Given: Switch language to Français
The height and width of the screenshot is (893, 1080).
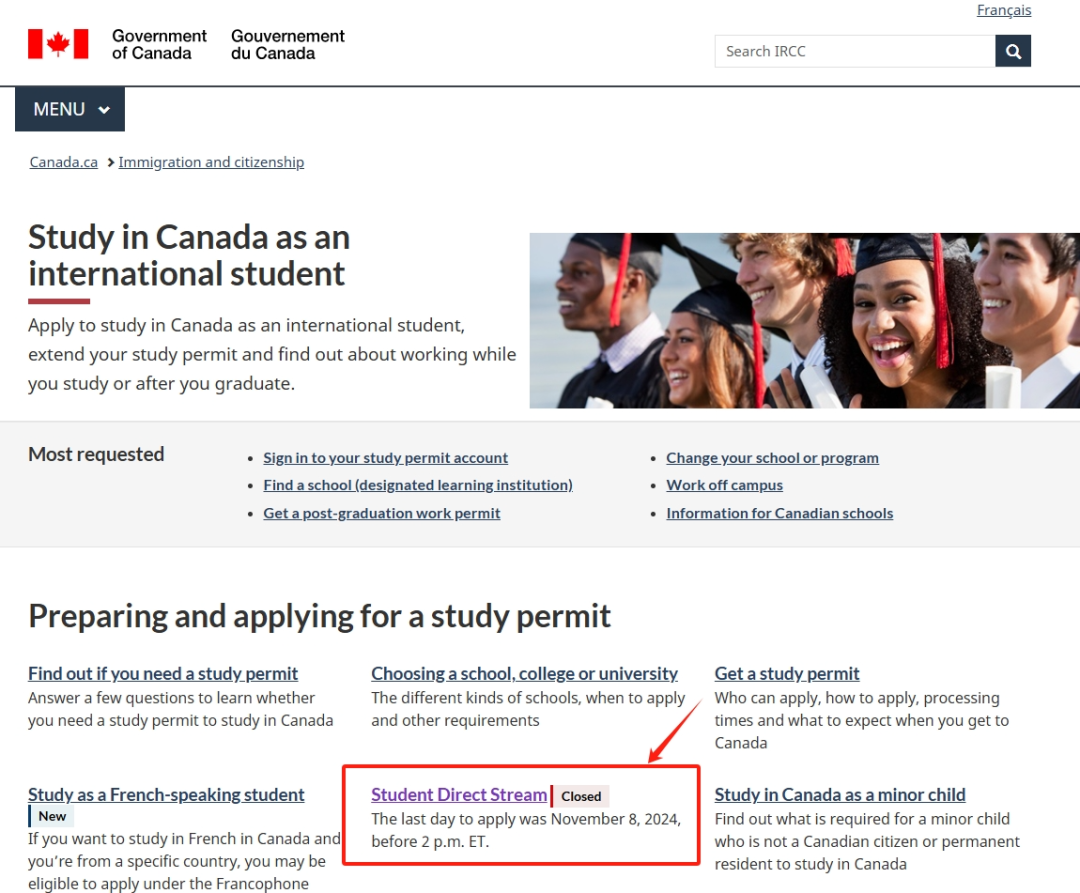Looking at the screenshot, I should pos(1004,10).
